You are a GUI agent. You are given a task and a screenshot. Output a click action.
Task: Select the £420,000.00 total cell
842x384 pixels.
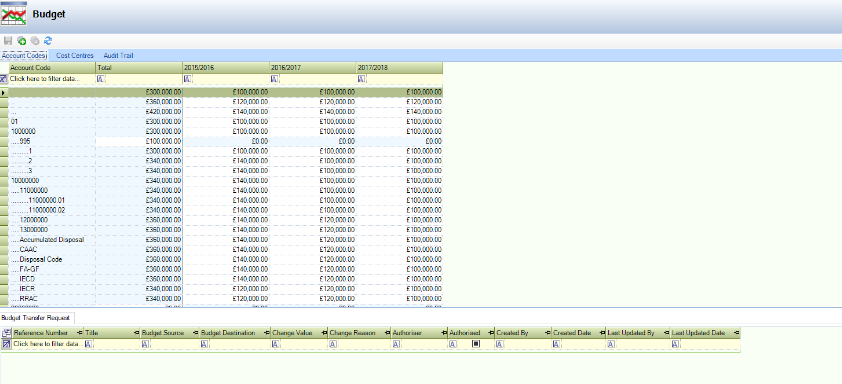click(x=139, y=112)
